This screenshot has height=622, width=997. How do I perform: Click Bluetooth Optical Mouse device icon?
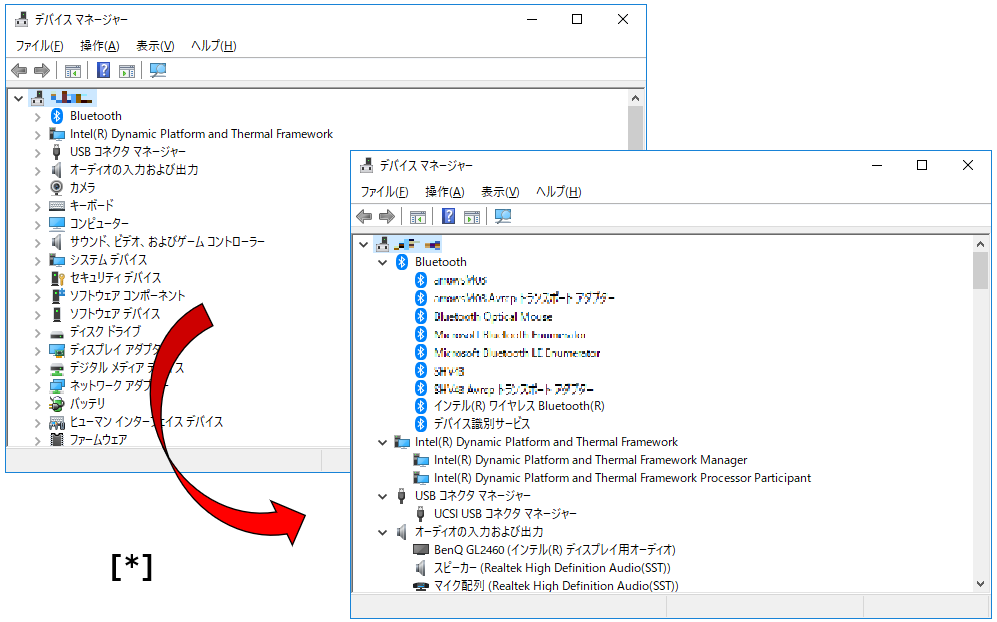tap(420, 316)
